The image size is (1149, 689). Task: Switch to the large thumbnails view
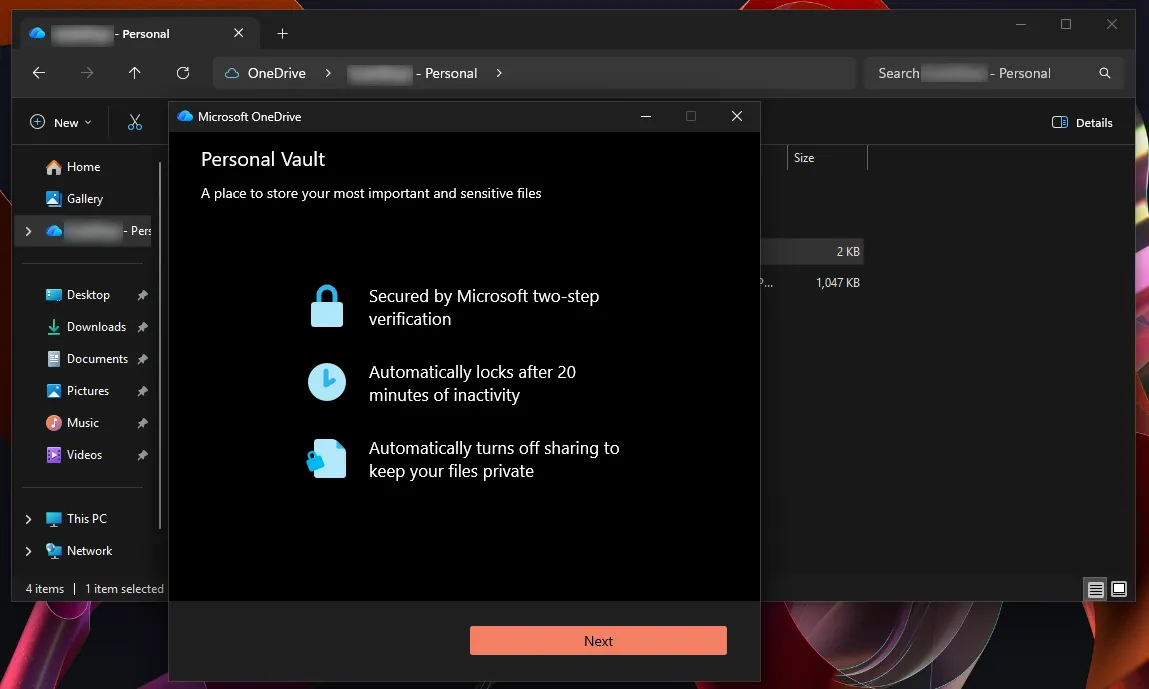click(x=1119, y=589)
